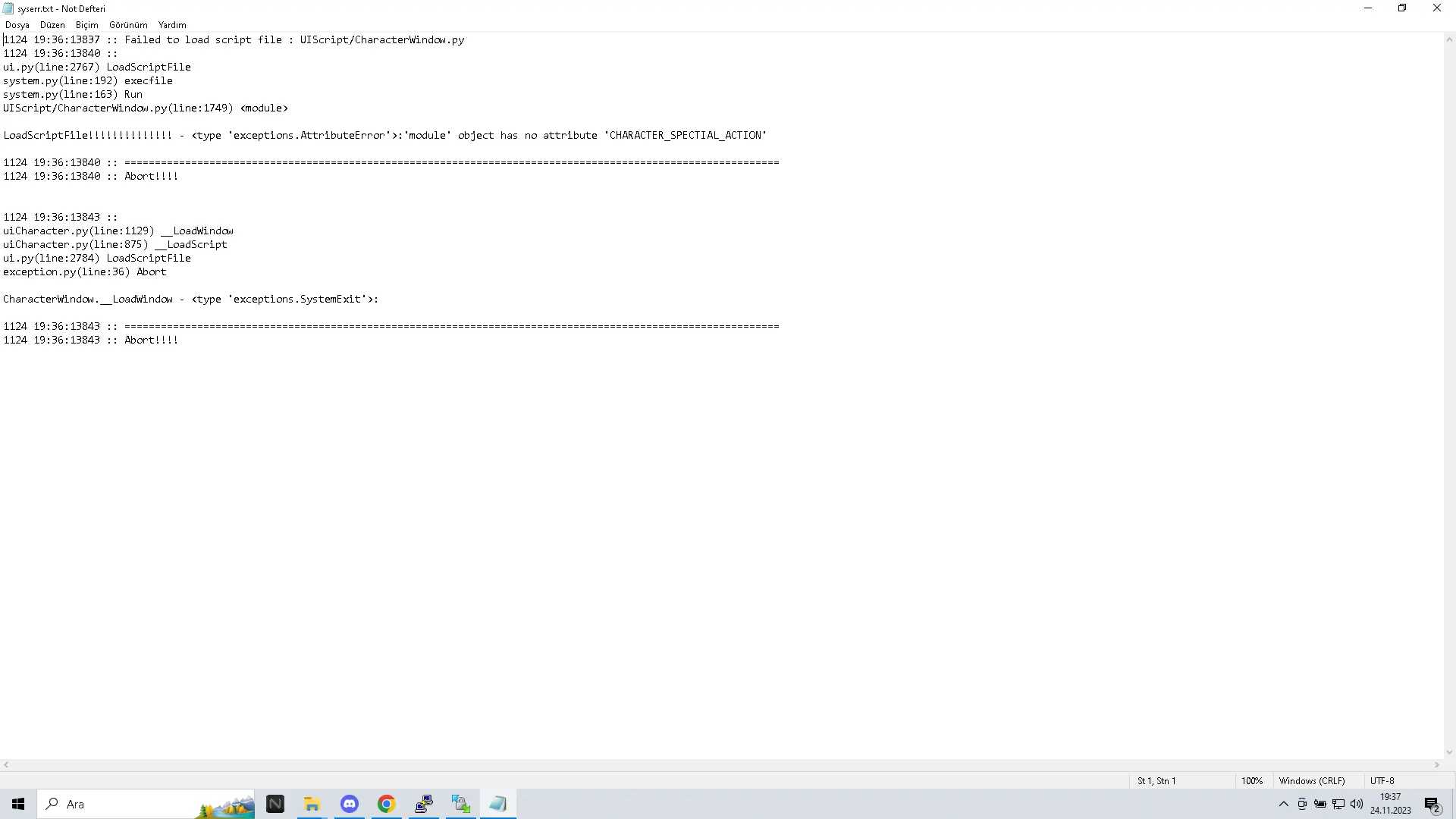This screenshot has height=819, width=1456.
Task: Open the Yardım menu
Action: [172, 25]
